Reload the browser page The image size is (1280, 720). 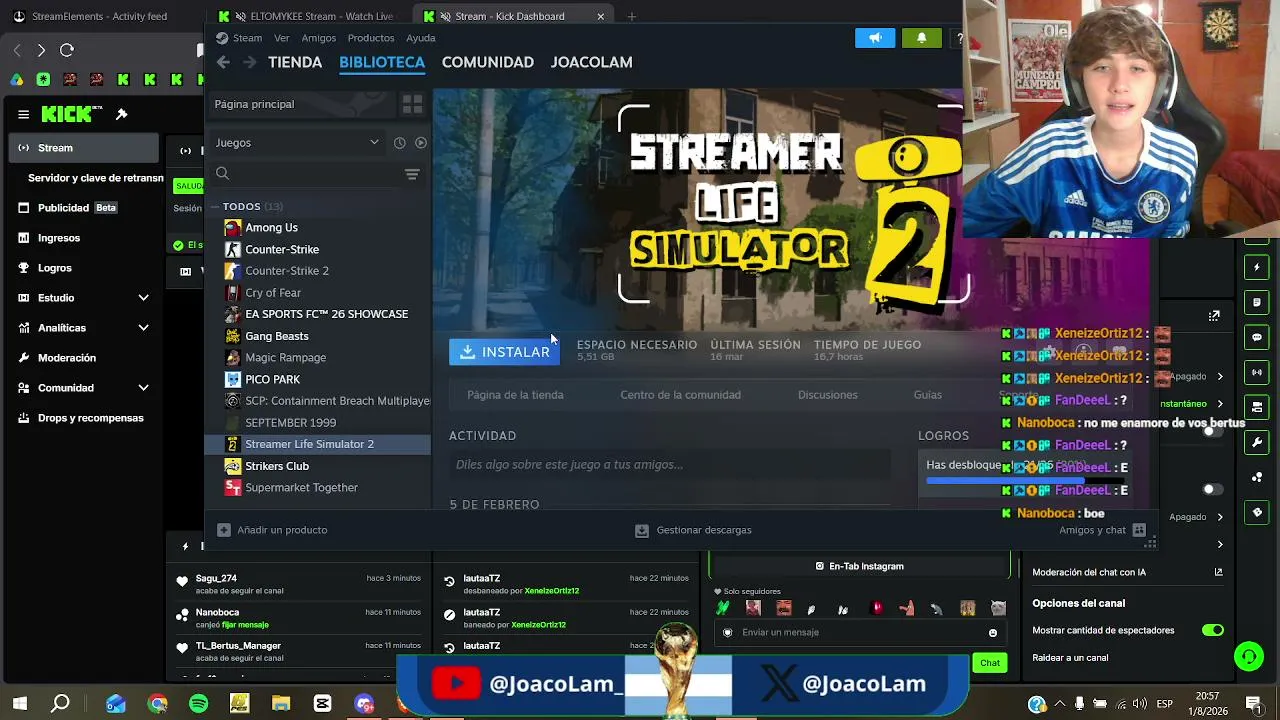[67, 50]
